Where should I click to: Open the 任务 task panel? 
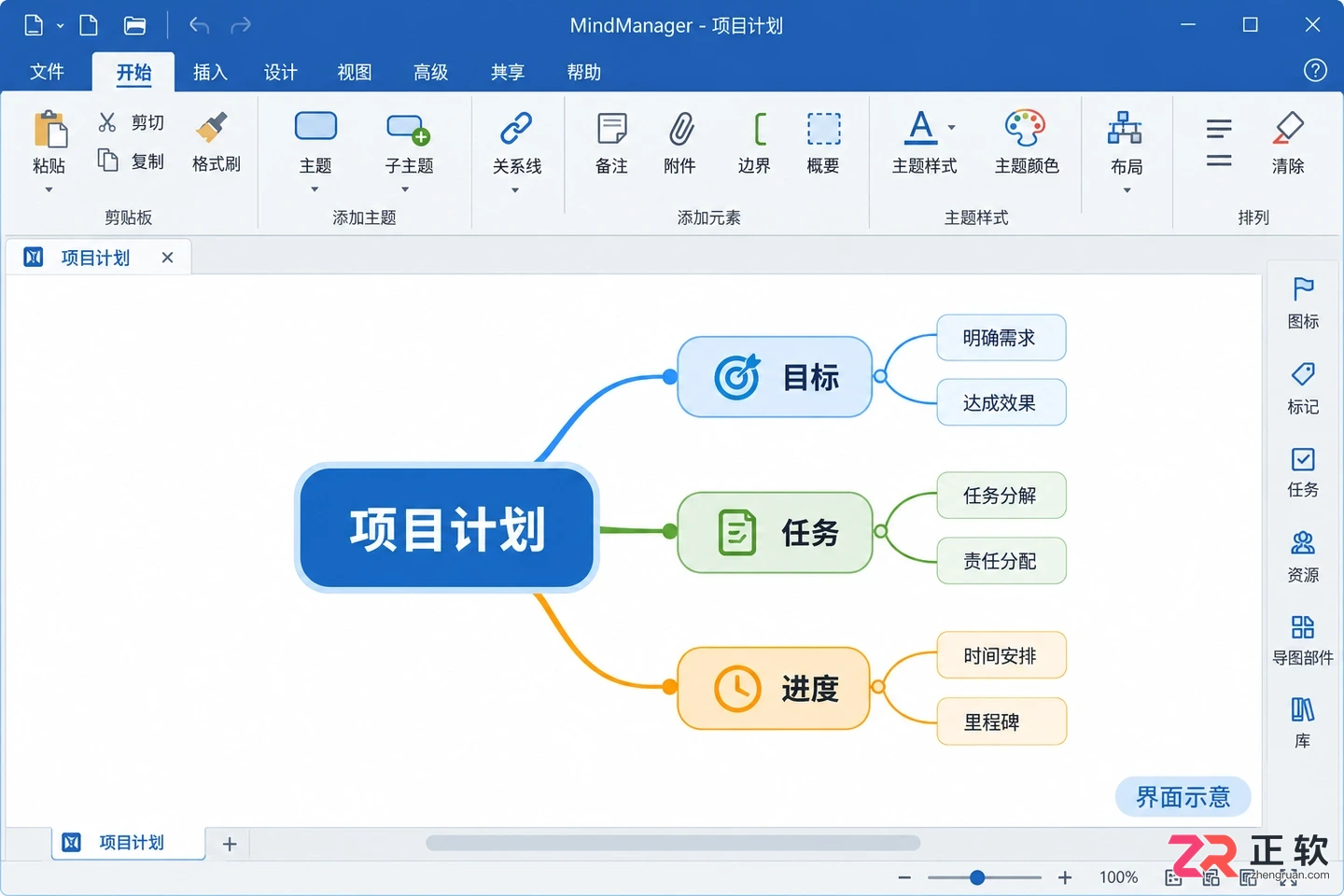click(x=1303, y=459)
